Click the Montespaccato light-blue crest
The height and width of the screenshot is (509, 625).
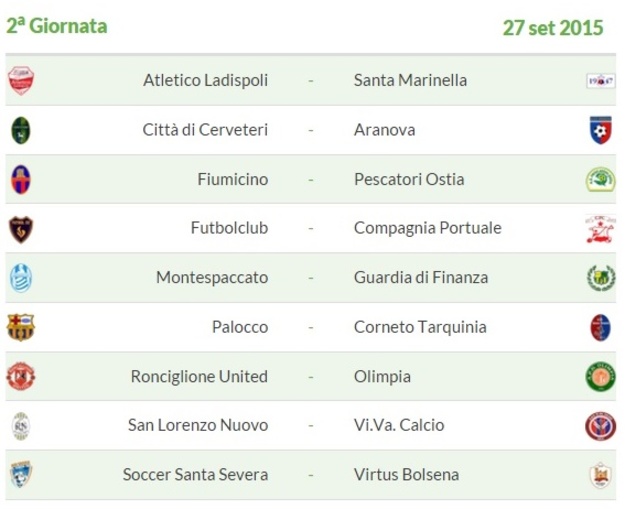21,278
